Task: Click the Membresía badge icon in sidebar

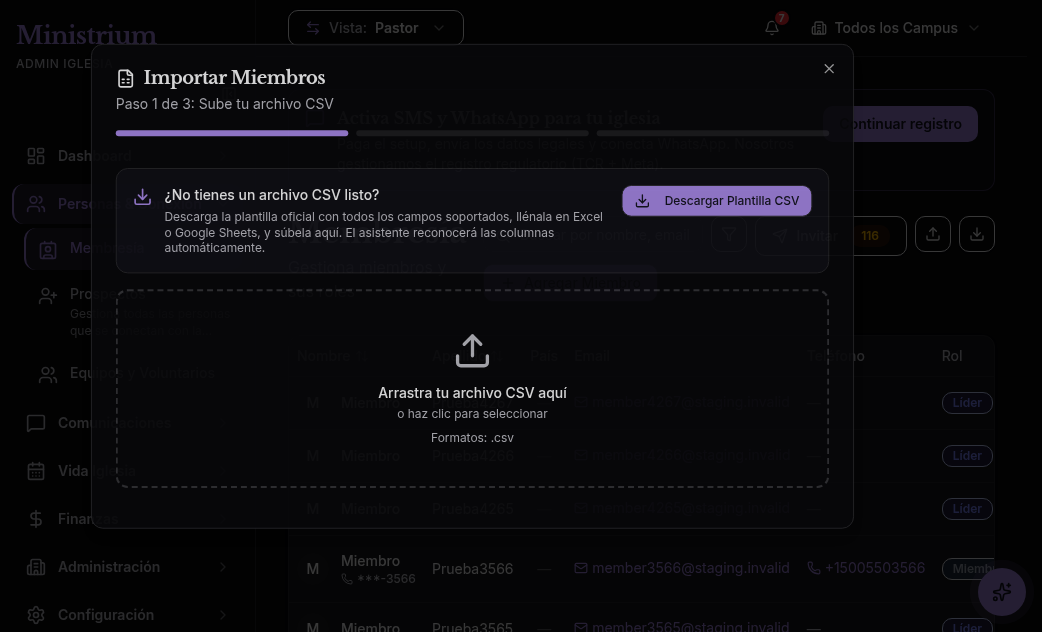Action: [48, 250]
